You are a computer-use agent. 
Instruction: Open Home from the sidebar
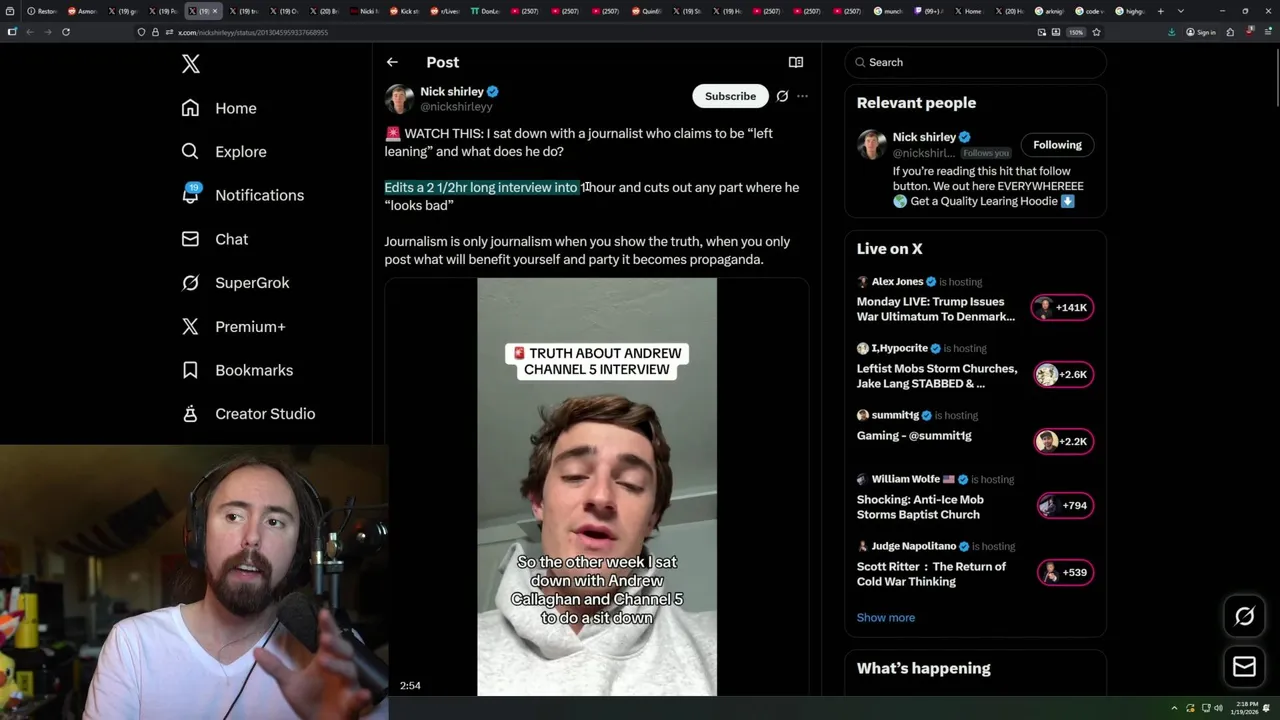click(219, 108)
